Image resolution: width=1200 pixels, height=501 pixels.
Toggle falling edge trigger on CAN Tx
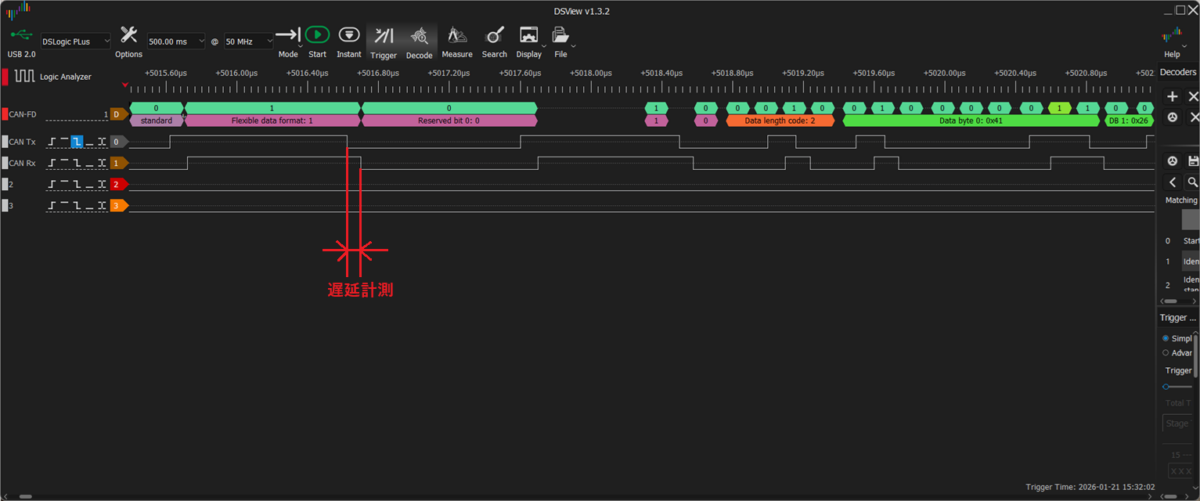76,142
